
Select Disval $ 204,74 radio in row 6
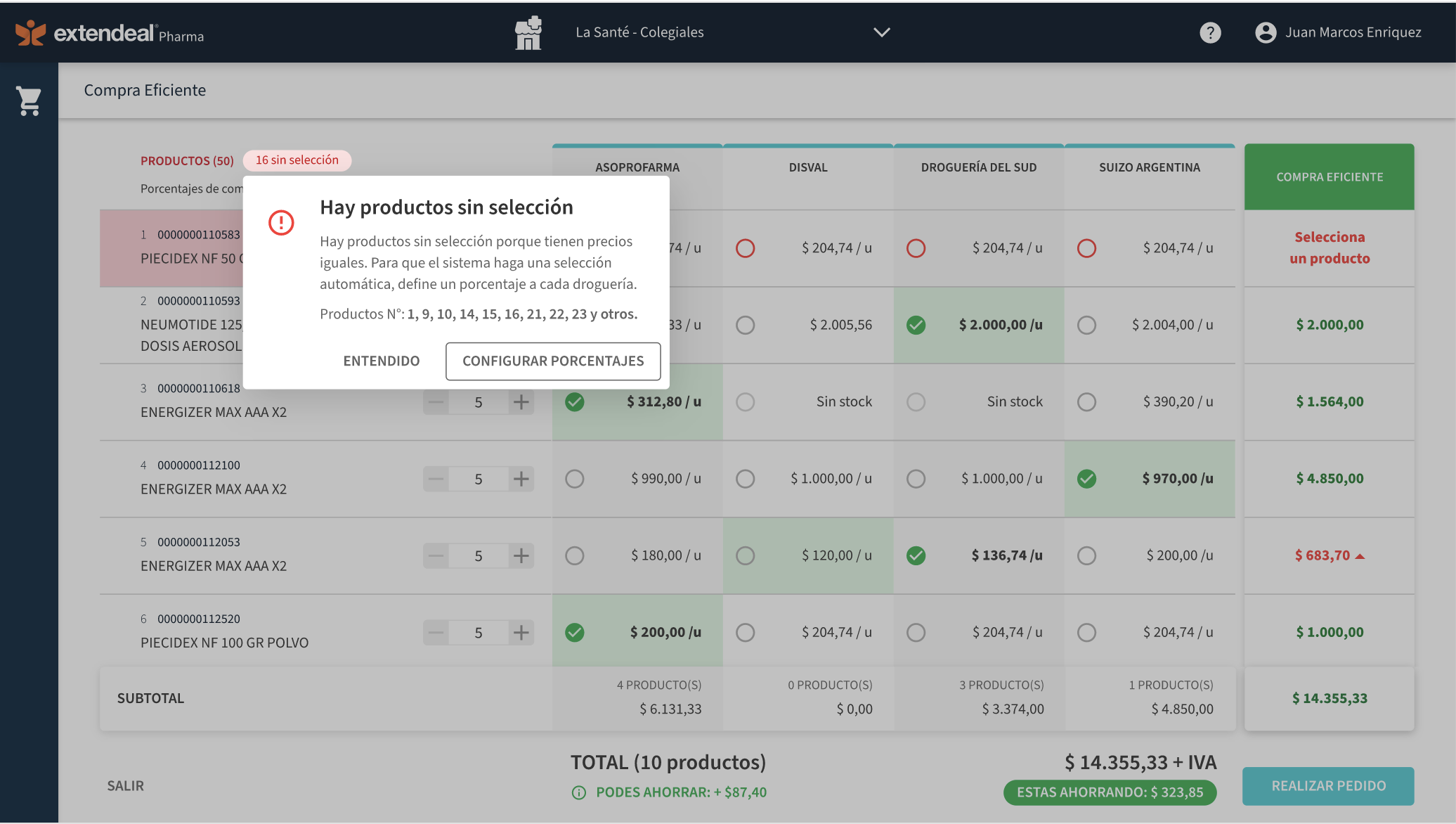[745, 632]
